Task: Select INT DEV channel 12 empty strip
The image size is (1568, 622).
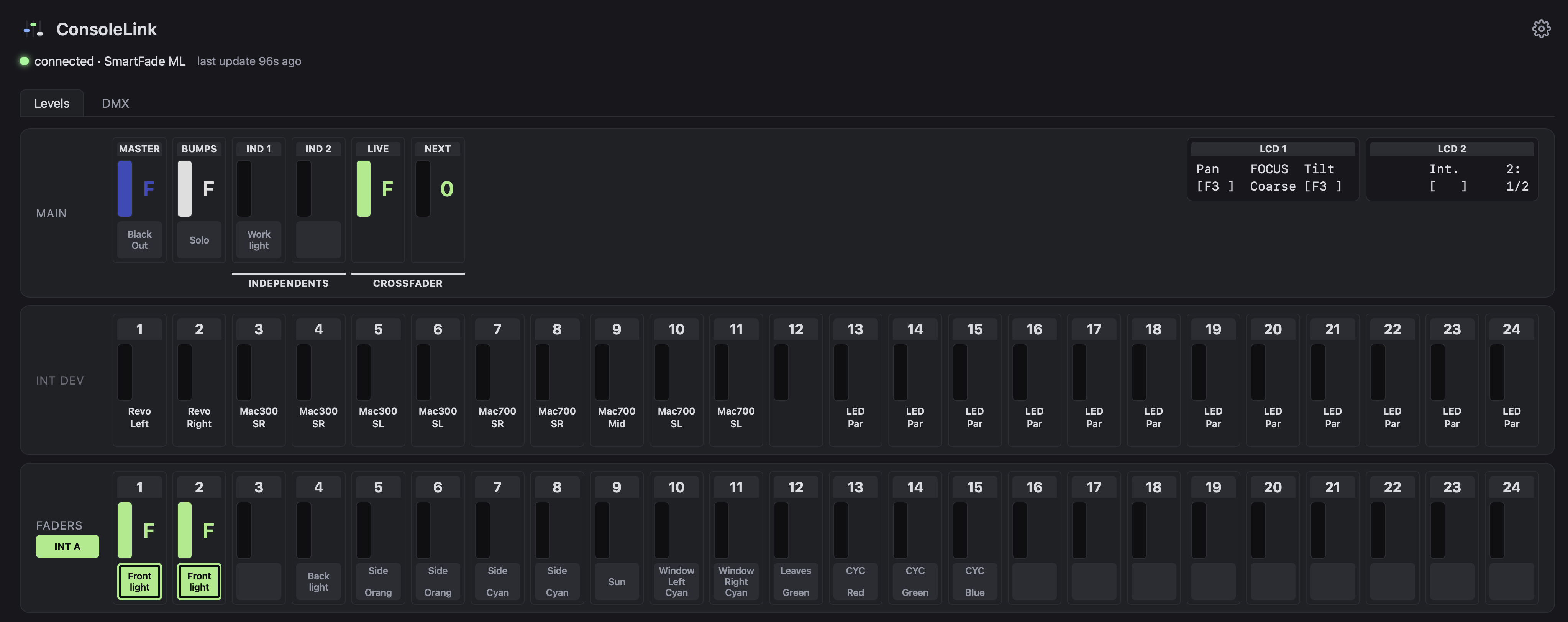Action: 795,380
